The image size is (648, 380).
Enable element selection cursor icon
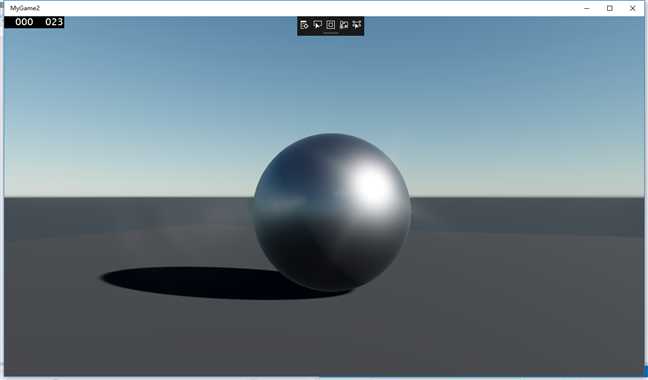(317, 25)
